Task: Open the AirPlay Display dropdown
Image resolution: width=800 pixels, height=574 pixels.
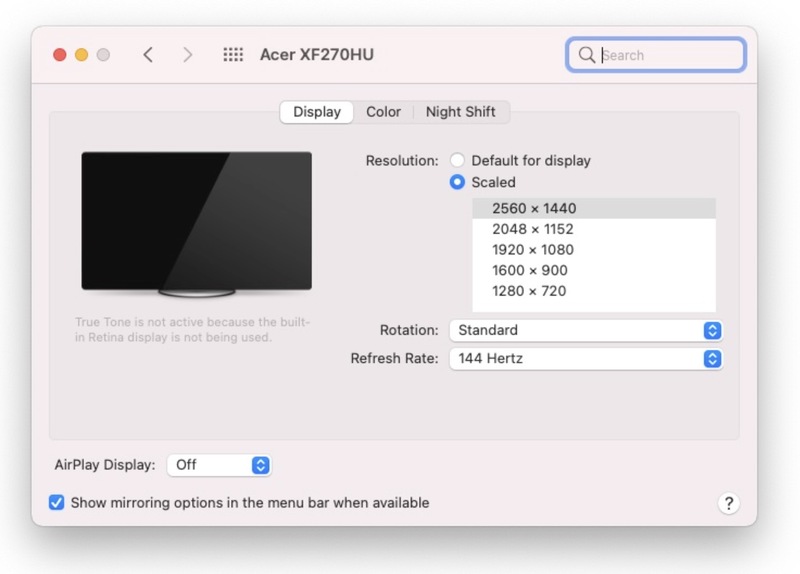Action: point(219,465)
